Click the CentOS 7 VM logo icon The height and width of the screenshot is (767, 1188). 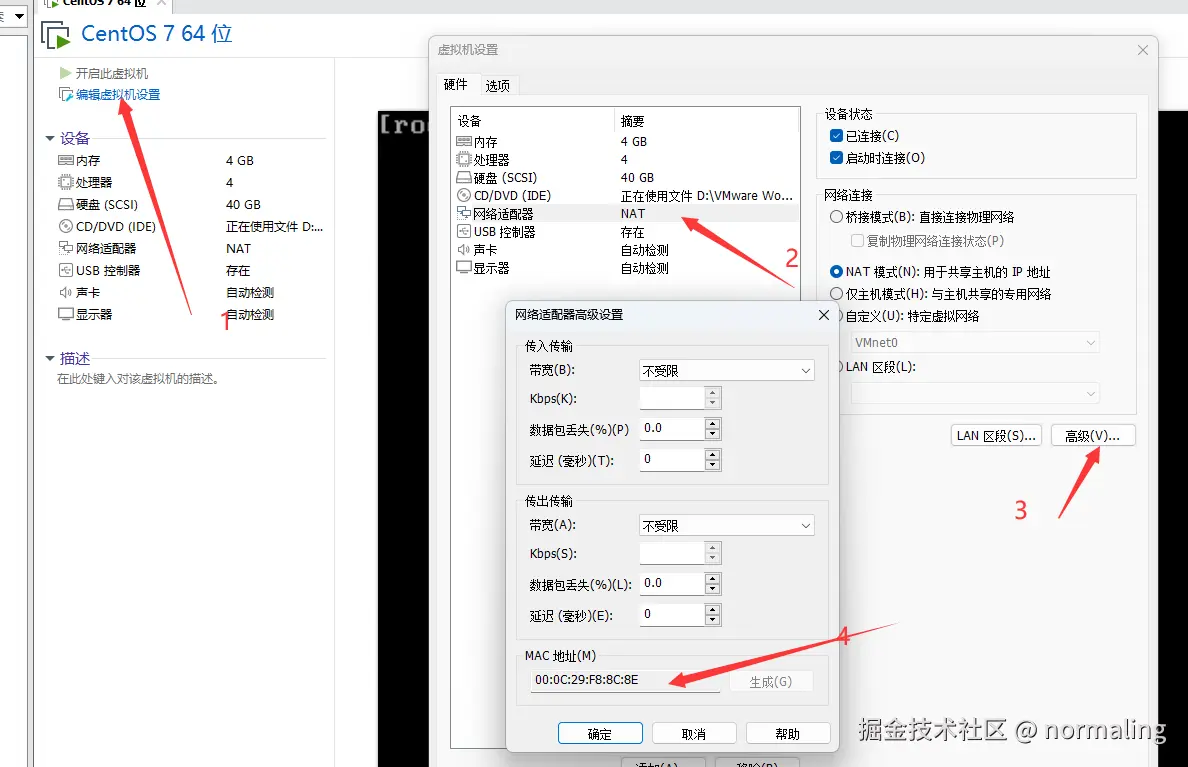tap(55, 36)
